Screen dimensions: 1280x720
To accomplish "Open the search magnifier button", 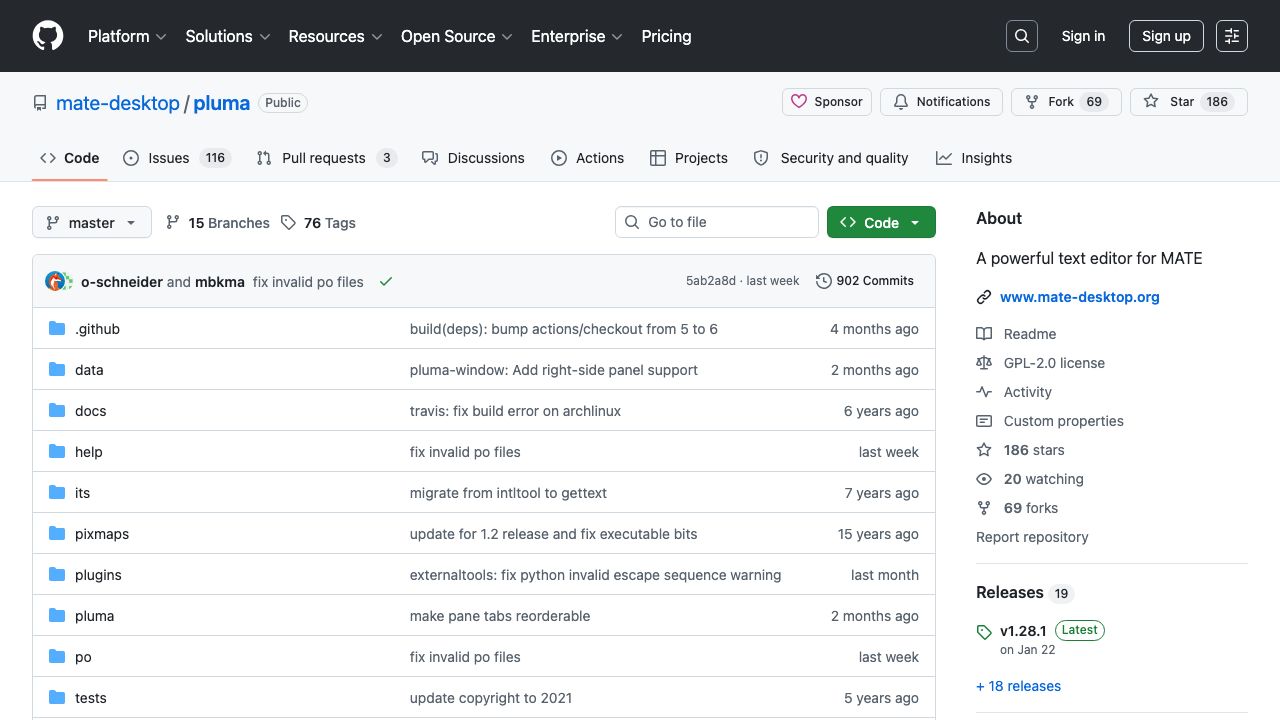I will (x=1022, y=36).
